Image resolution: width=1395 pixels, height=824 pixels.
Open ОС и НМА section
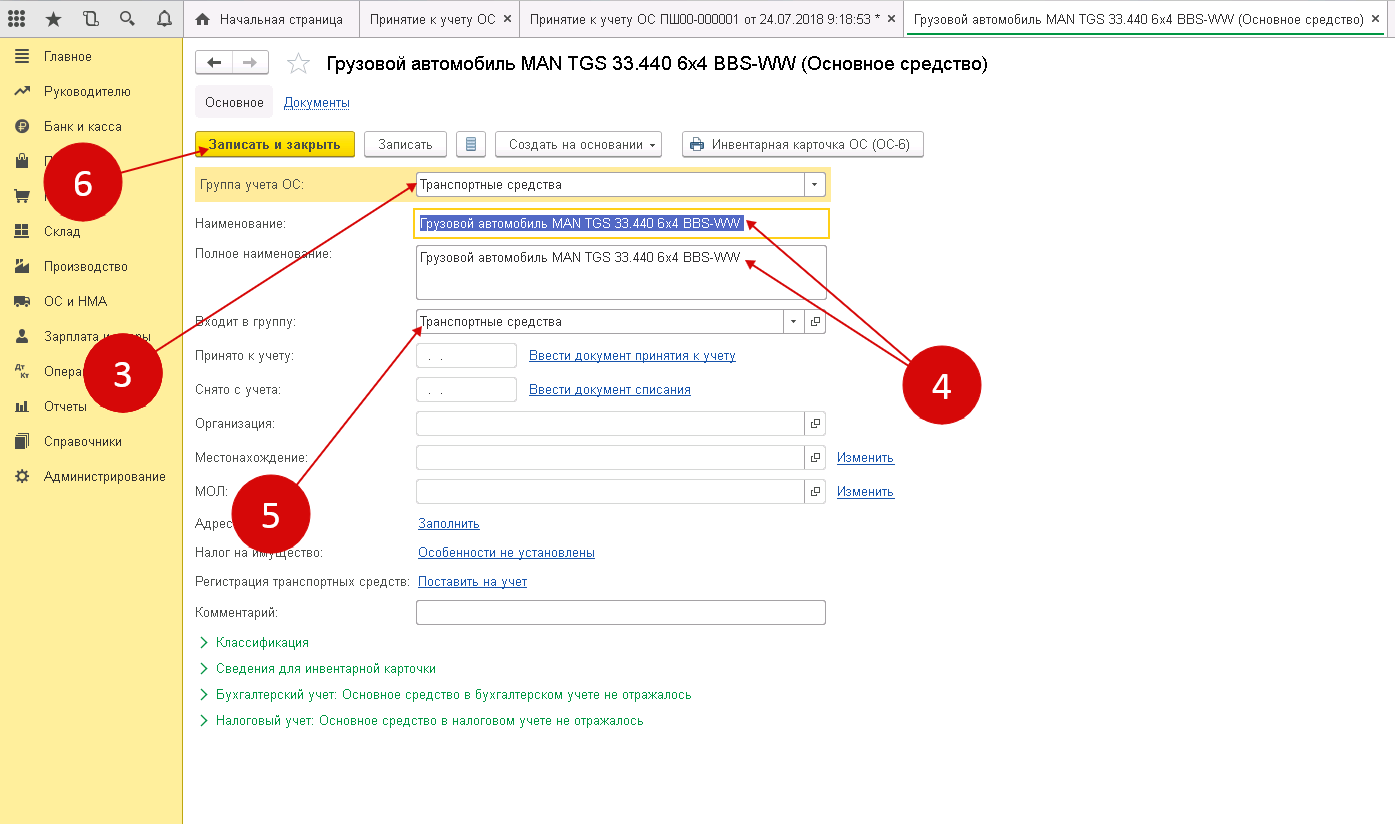pyautogui.click(x=75, y=302)
